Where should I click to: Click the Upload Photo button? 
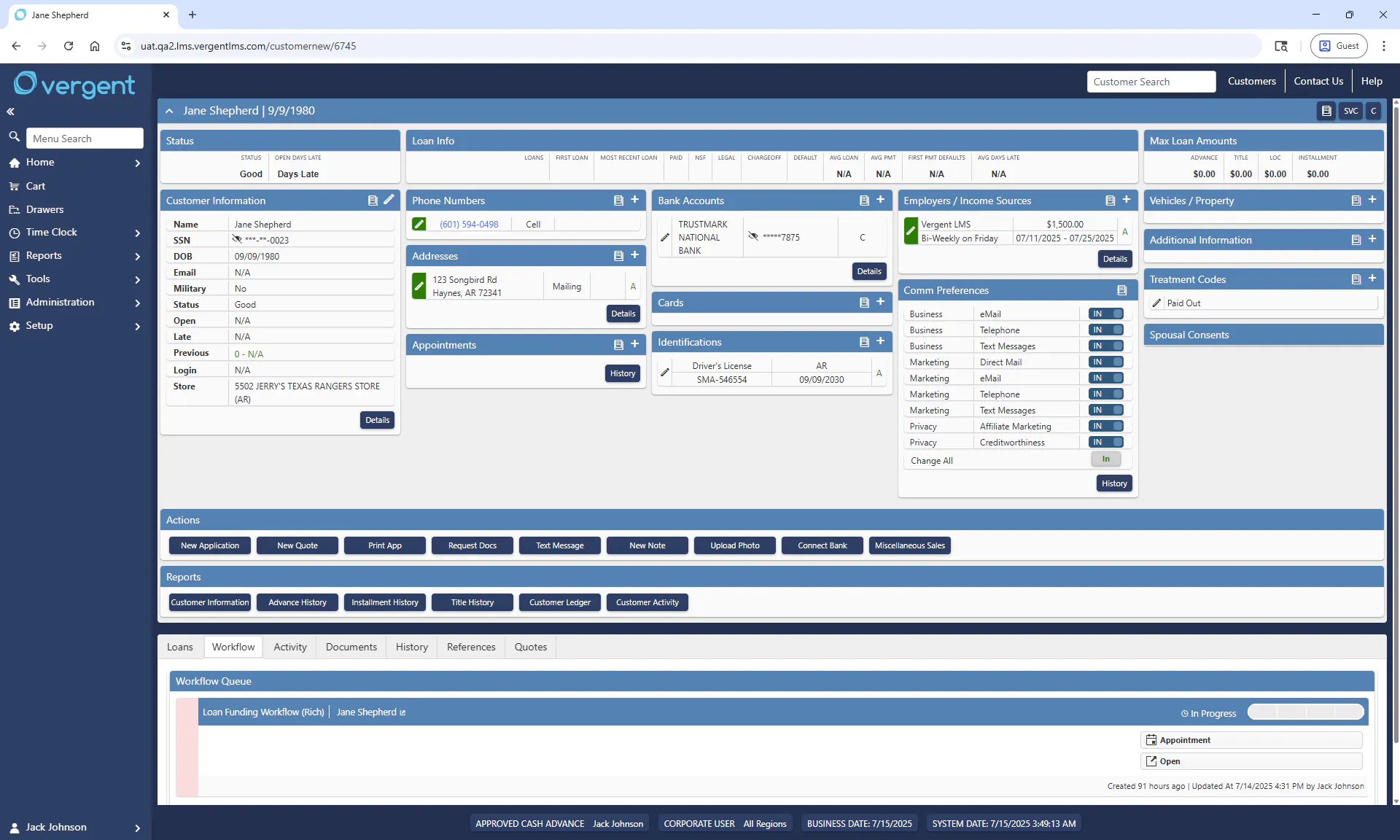pyautogui.click(x=735, y=545)
